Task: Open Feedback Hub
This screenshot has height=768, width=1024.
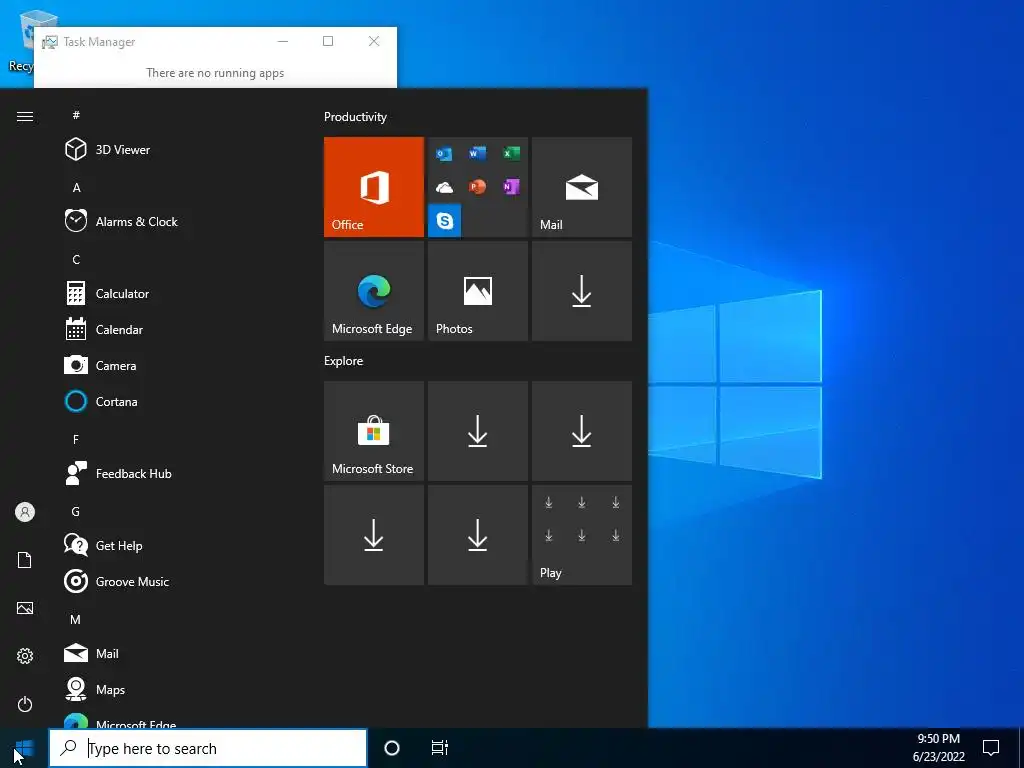Action: click(176, 473)
